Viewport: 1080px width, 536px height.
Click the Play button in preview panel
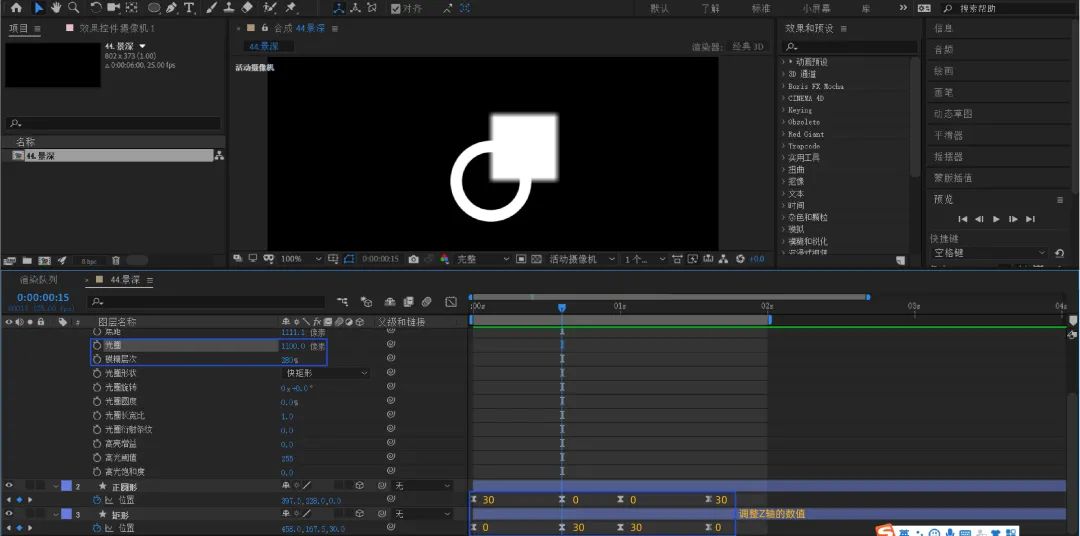tap(996, 219)
